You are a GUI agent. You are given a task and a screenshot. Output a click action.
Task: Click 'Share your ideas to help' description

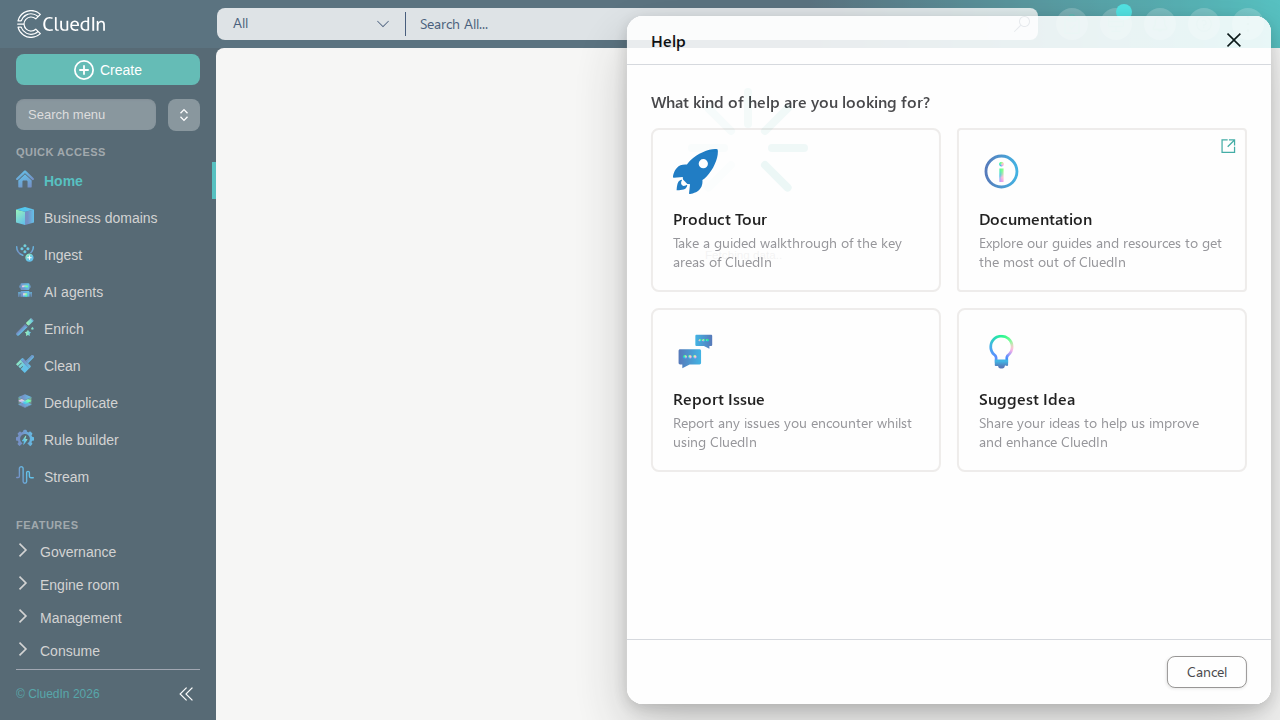pyautogui.click(x=1089, y=433)
